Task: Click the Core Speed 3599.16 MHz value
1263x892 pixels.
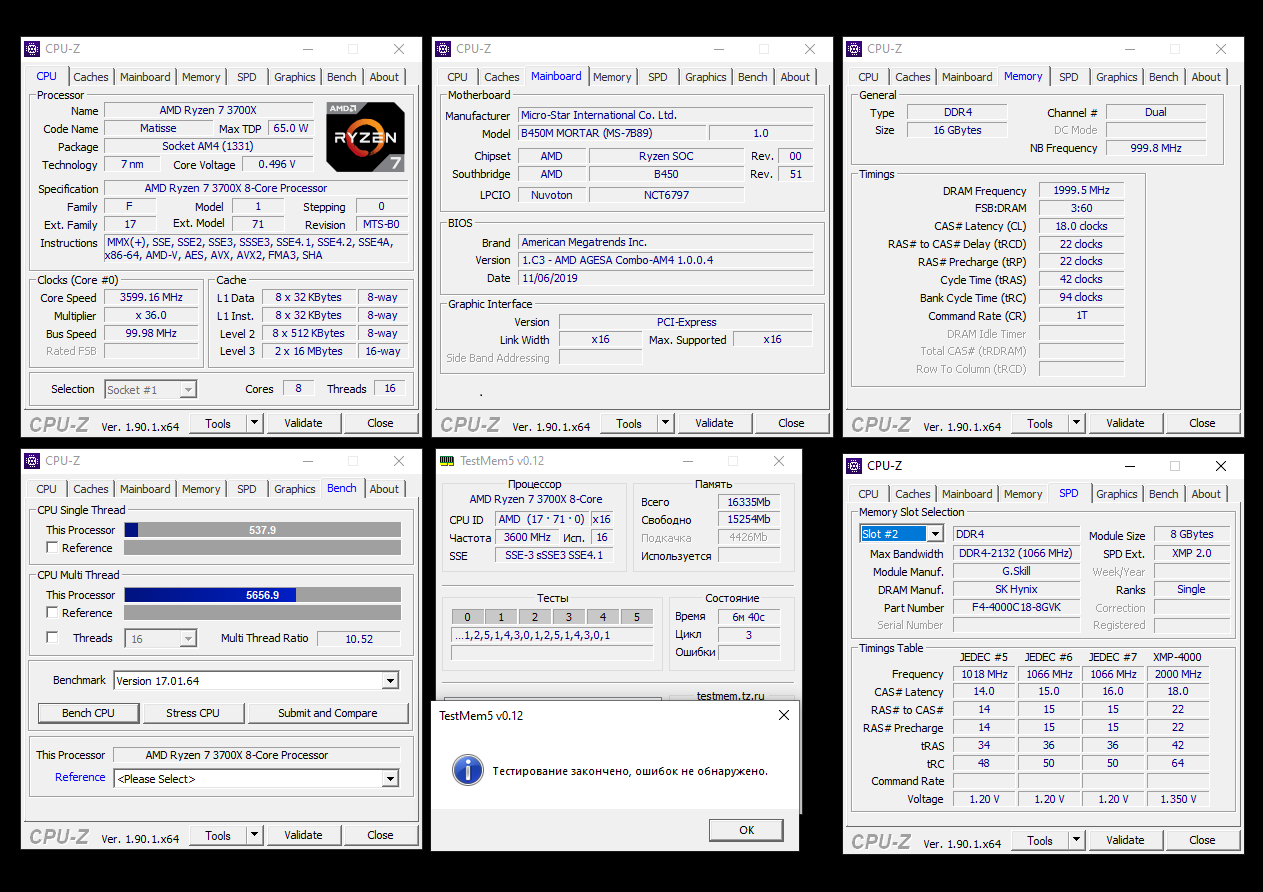Action: pos(153,298)
